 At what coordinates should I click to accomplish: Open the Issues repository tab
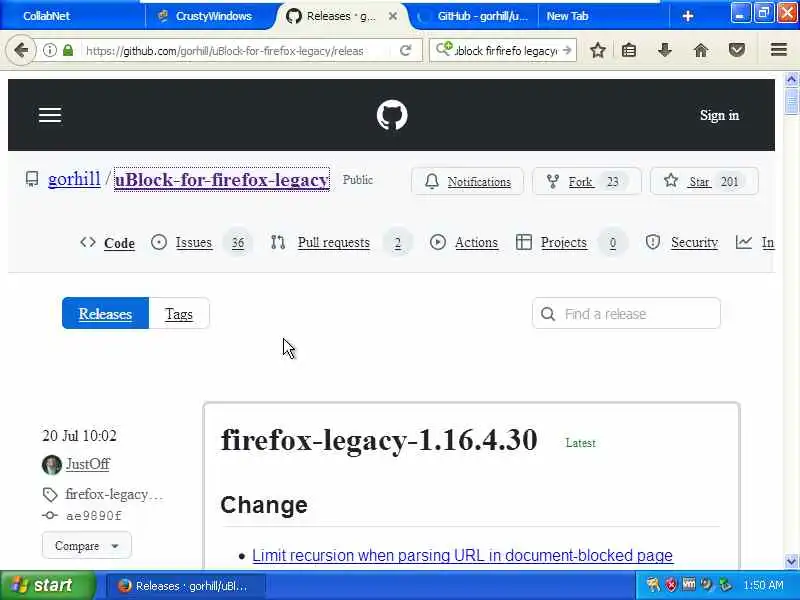(x=201, y=242)
